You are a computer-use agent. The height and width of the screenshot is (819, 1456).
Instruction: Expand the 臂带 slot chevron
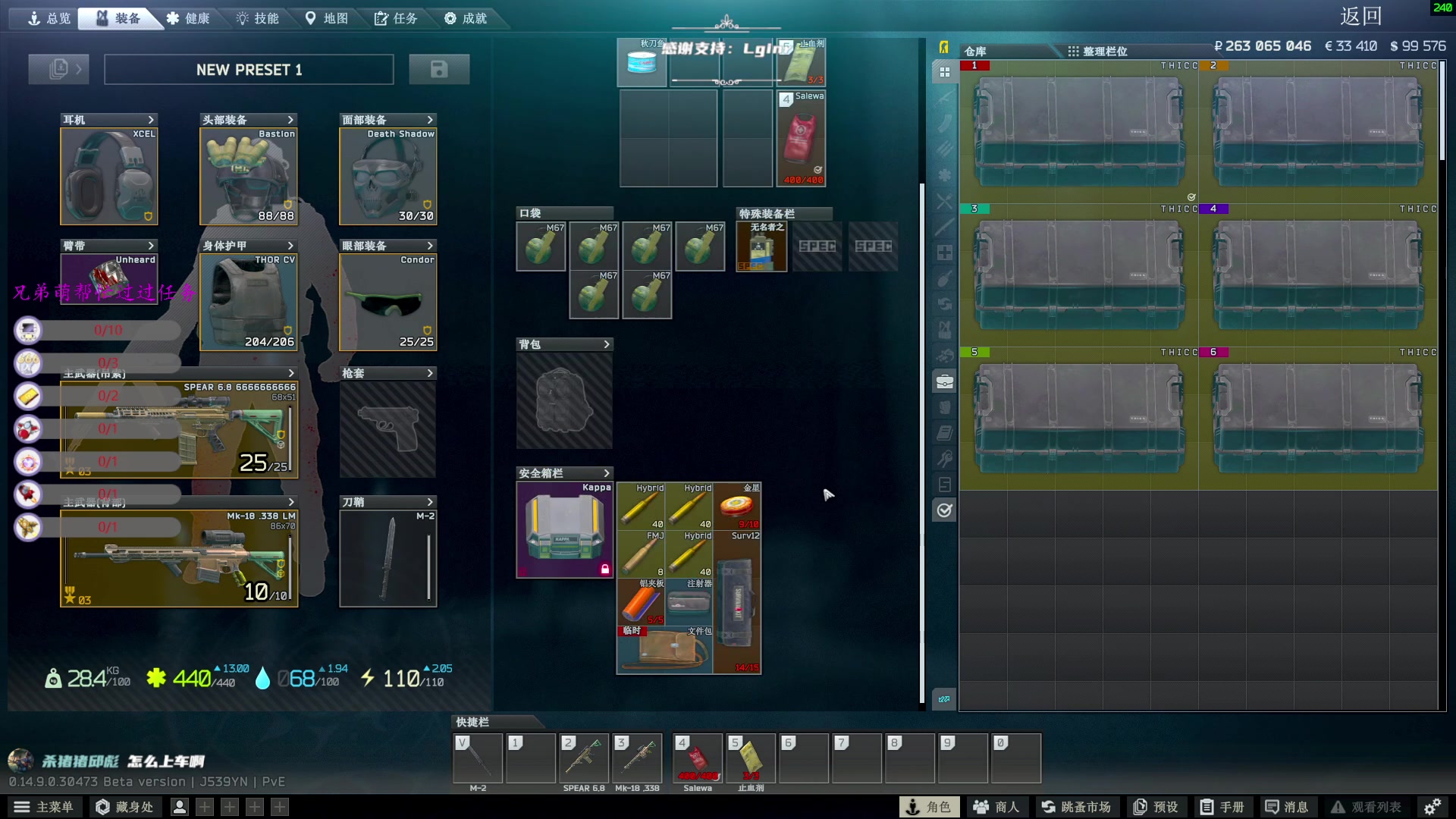tap(151, 246)
